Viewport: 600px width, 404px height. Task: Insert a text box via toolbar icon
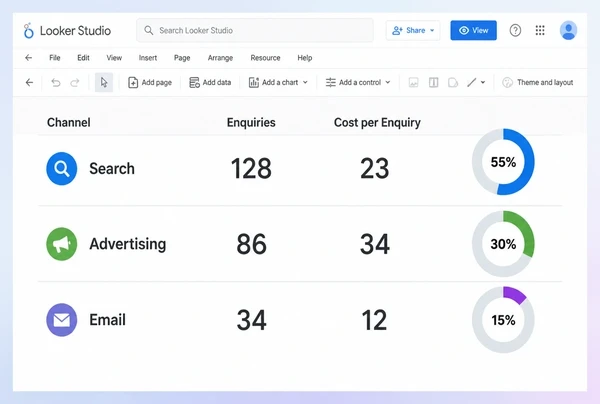coord(434,82)
